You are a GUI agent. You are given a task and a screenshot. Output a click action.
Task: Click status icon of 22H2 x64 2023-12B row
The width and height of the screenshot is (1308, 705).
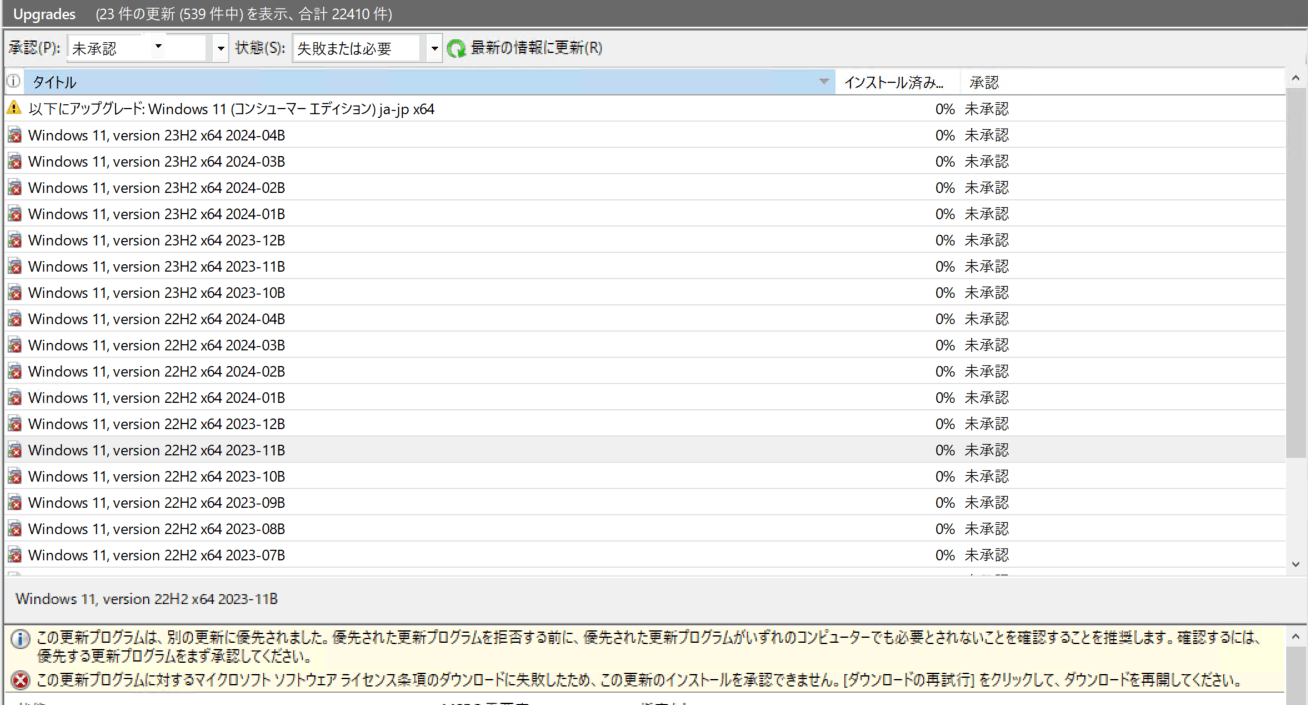[14, 423]
